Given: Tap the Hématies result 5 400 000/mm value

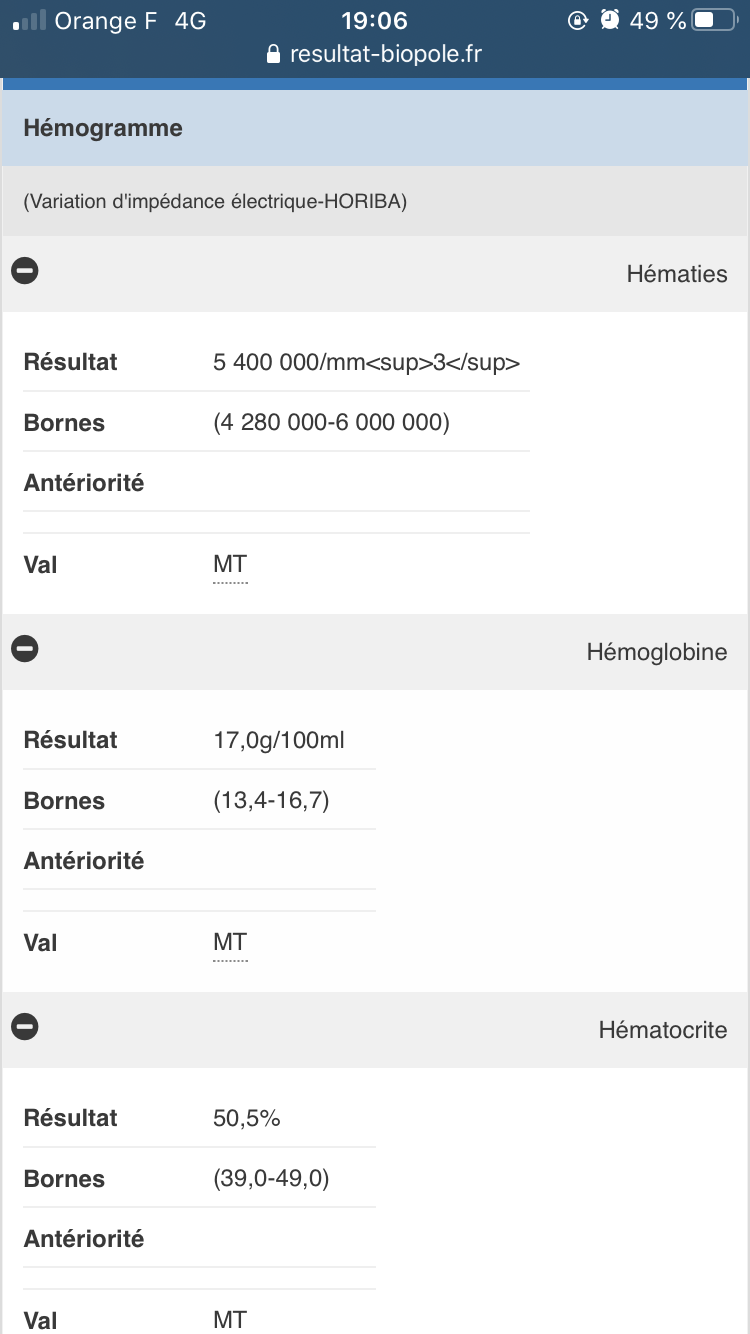Looking at the screenshot, I should [366, 362].
